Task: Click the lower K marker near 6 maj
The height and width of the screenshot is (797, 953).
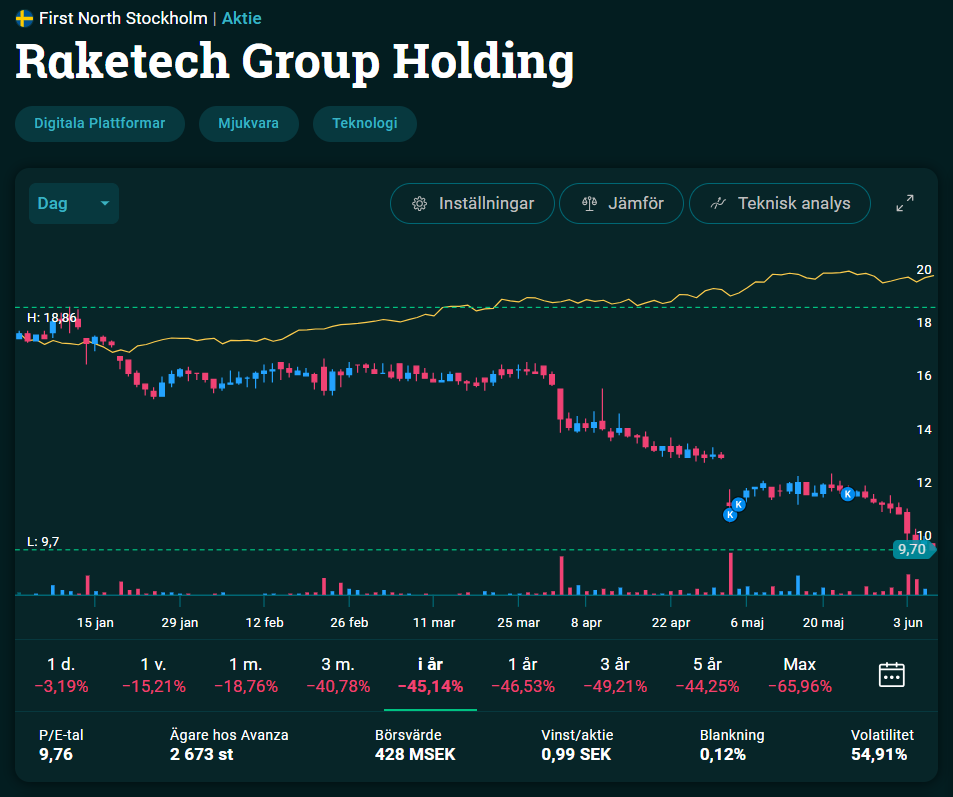Action: click(x=730, y=516)
